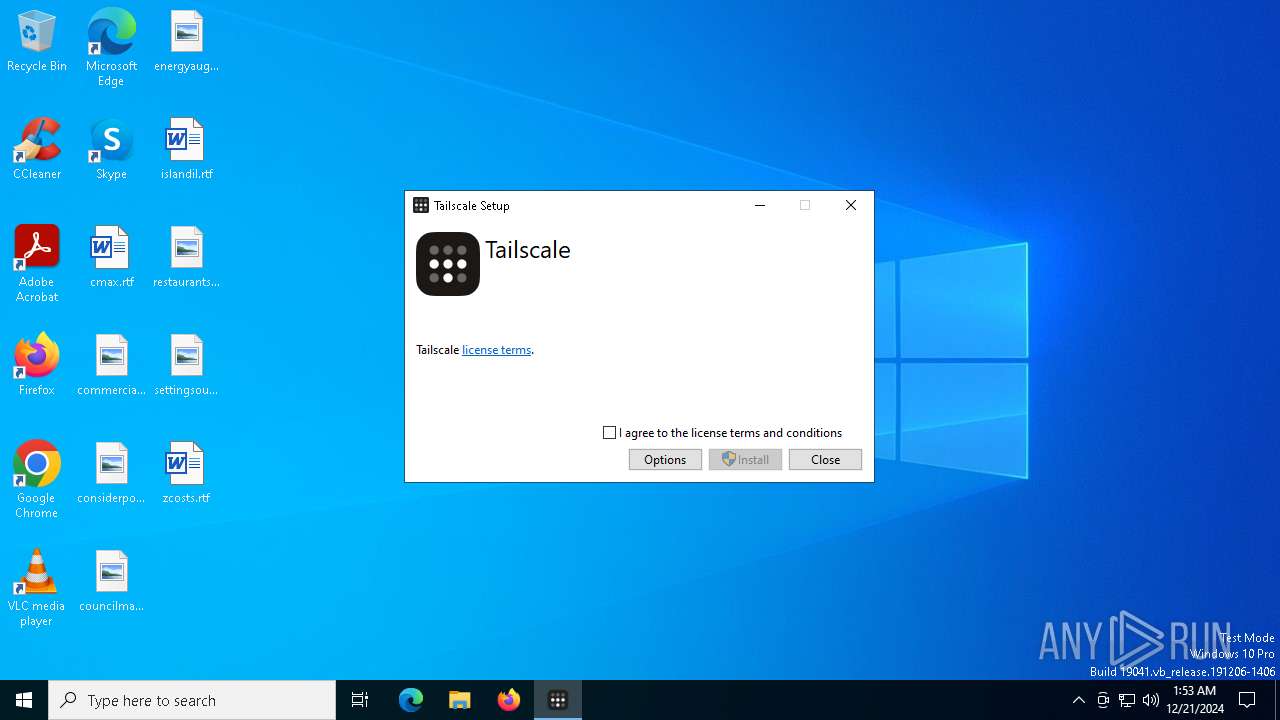Image resolution: width=1280 pixels, height=720 pixels.
Task: Launch Firefox from the taskbar
Action: pos(509,700)
